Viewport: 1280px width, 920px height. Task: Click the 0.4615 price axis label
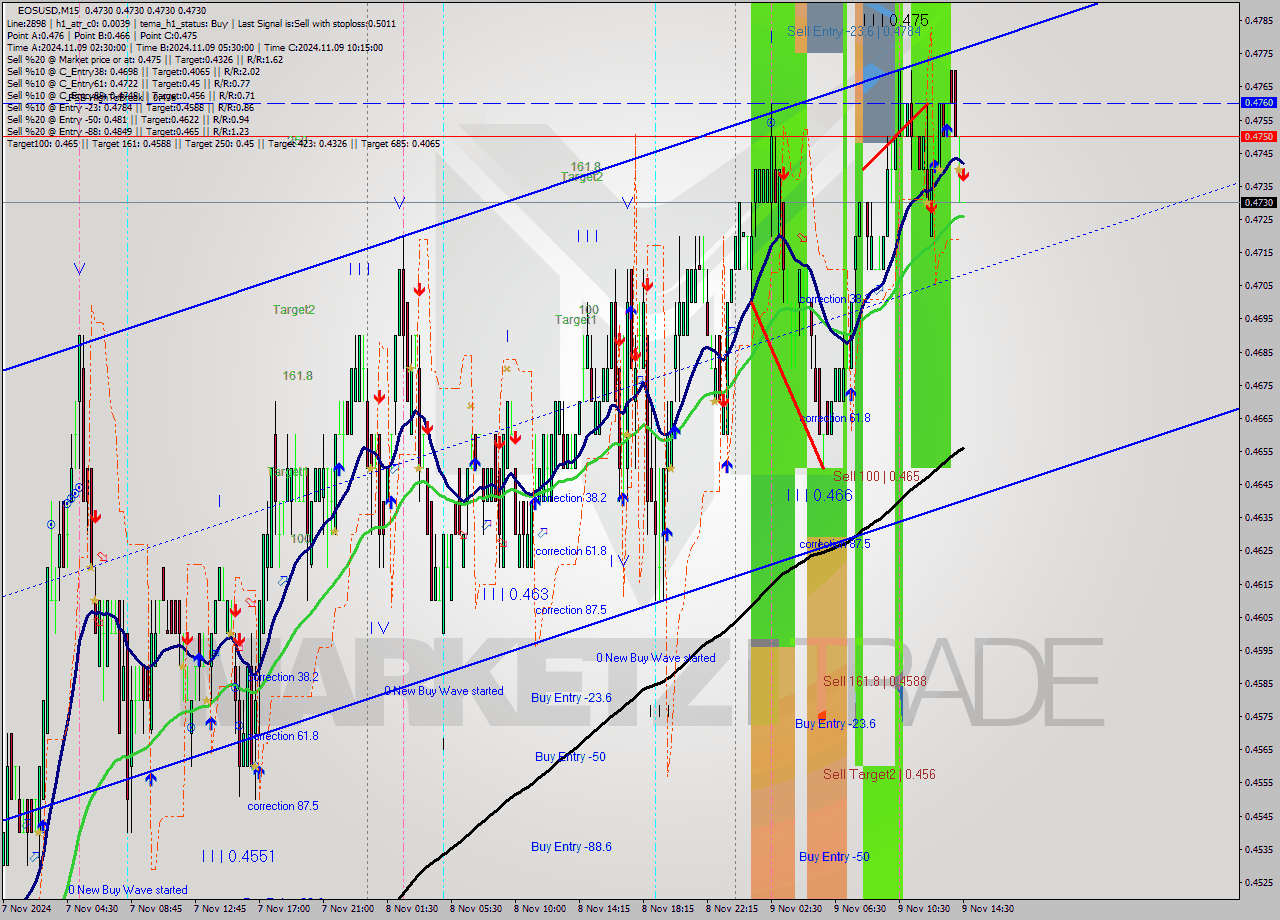[x=1258, y=584]
